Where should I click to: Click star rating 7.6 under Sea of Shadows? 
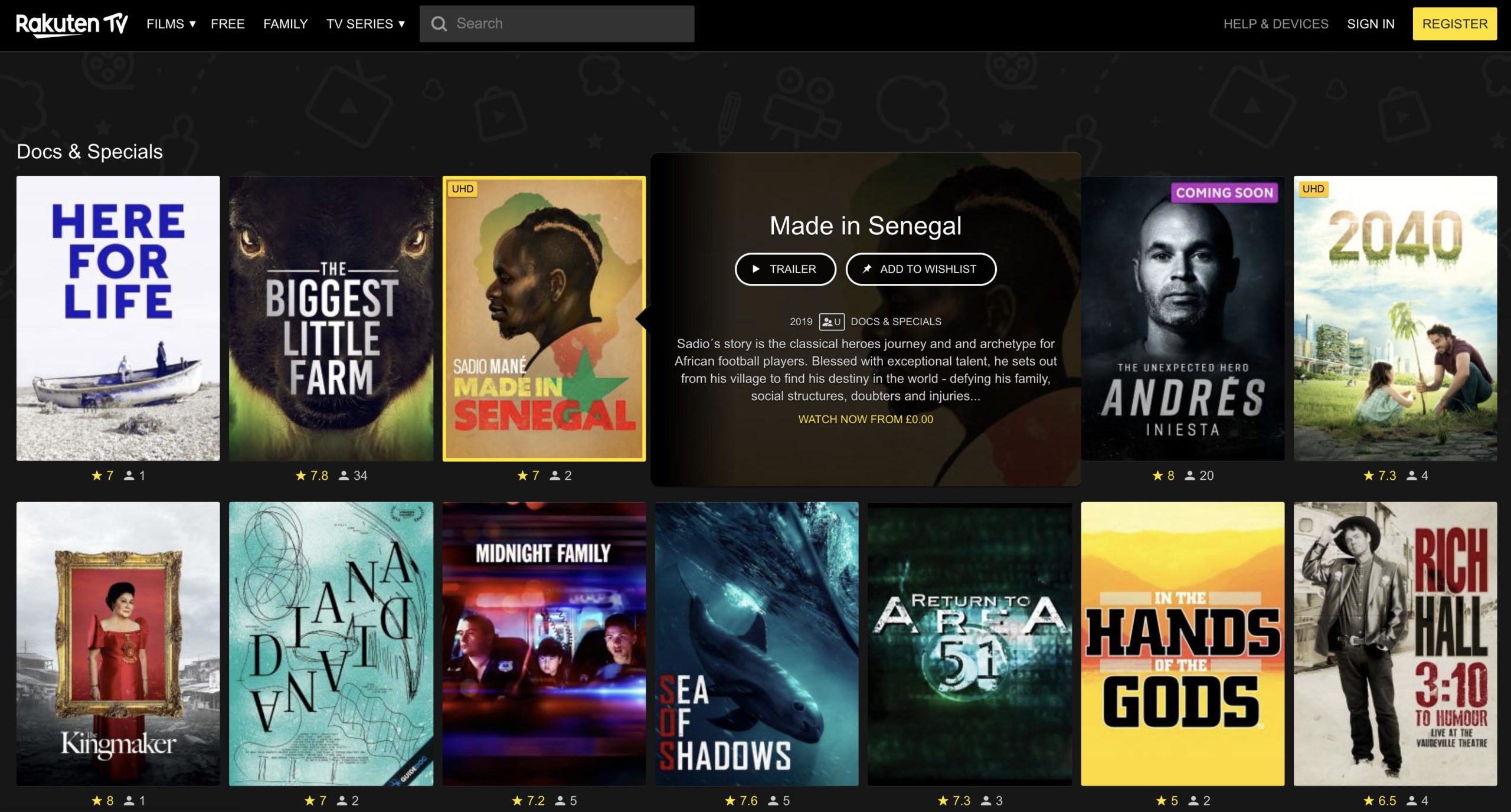click(741, 801)
